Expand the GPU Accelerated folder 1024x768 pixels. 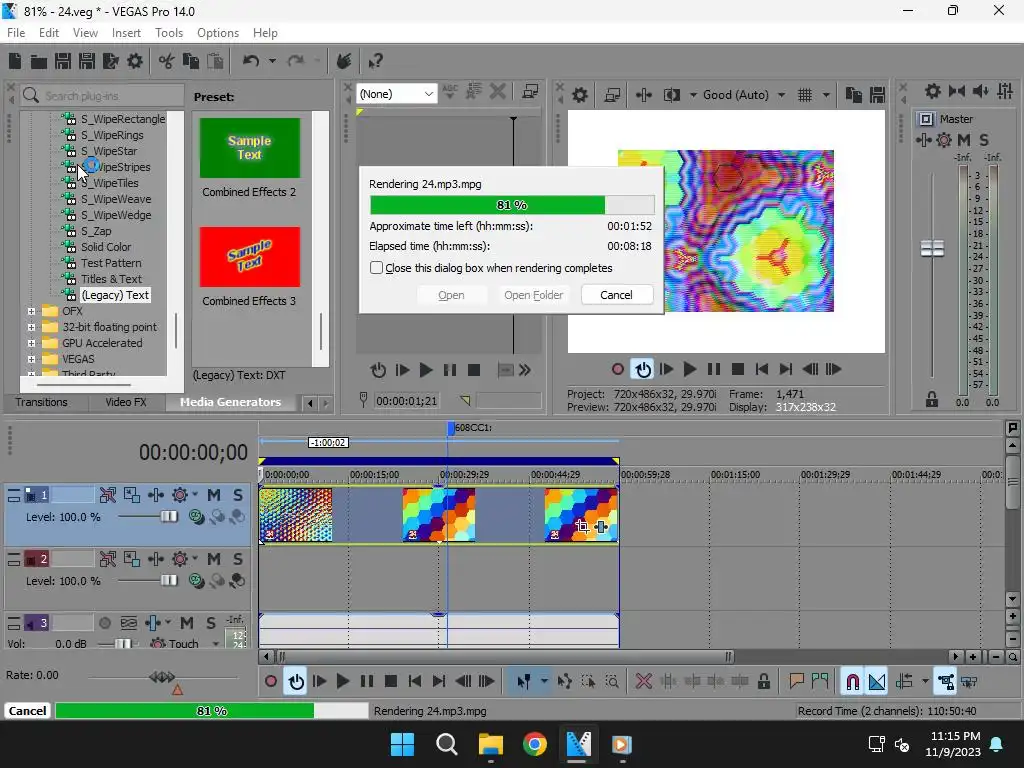[31, 344]
